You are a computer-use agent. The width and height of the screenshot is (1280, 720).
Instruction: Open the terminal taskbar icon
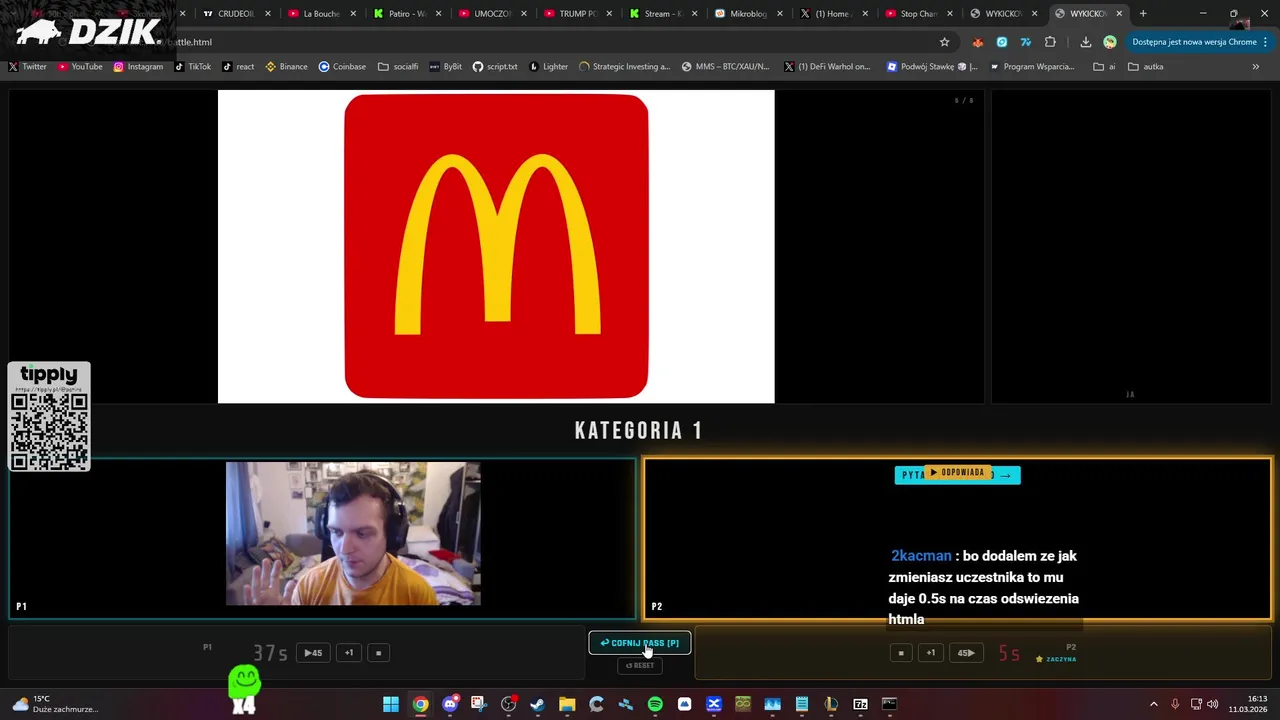(x=889, y=704)
